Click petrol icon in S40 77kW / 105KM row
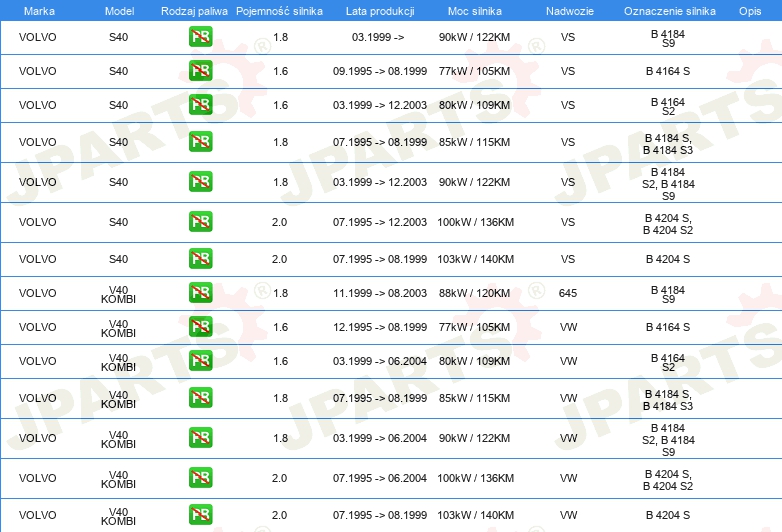Image resolution: width=782 pixels, height=532 pixels. click(200, 71)
